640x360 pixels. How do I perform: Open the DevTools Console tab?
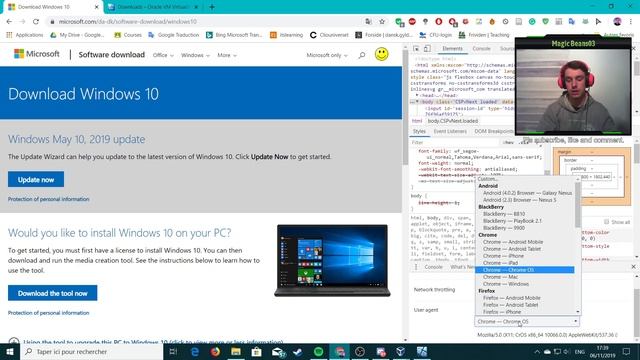481,49
